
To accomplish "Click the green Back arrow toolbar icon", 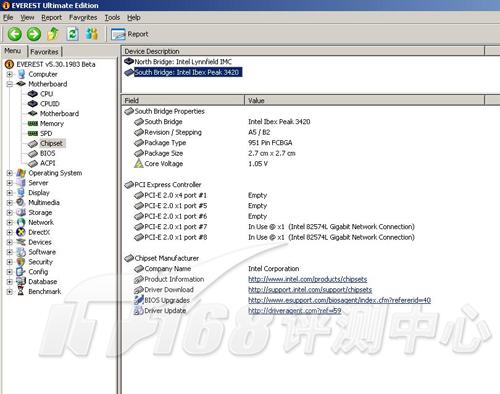I will point(15,34).
